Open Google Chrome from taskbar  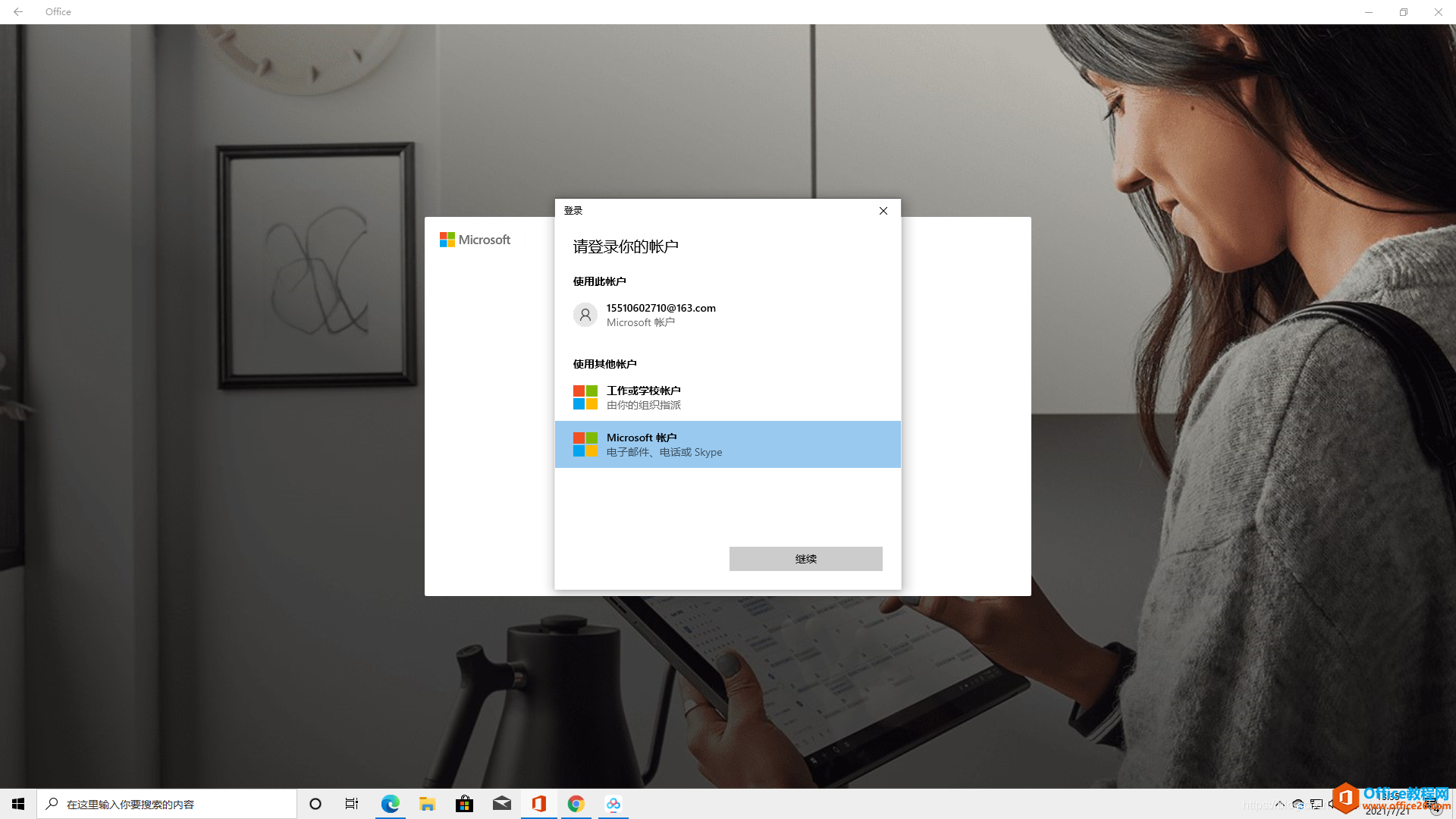pyautogui.click(x=576, y=804)
